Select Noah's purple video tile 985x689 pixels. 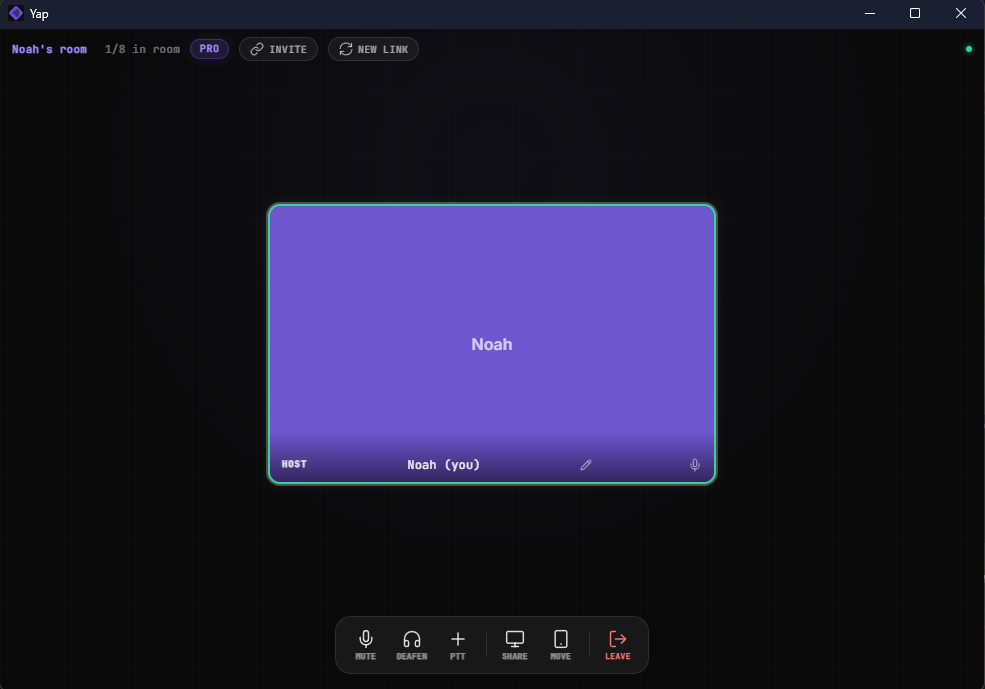[492, 320]
